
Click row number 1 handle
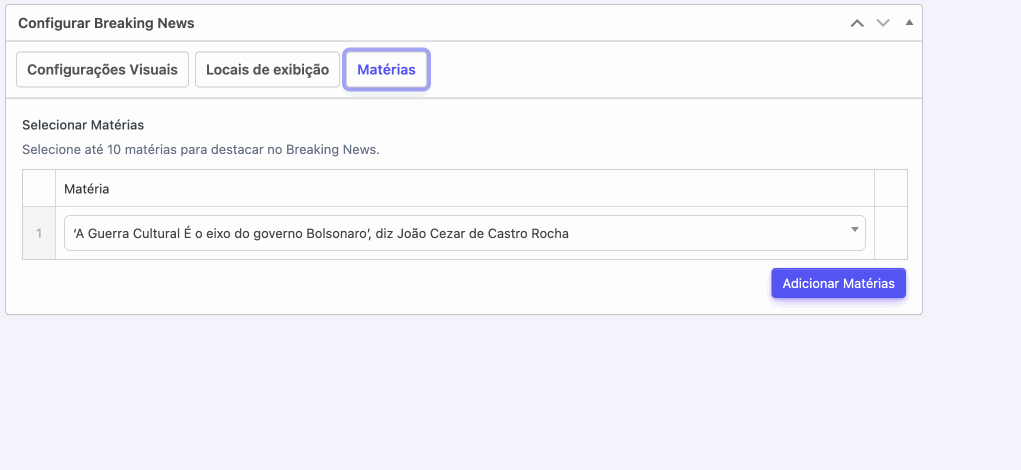click(39, 233)
